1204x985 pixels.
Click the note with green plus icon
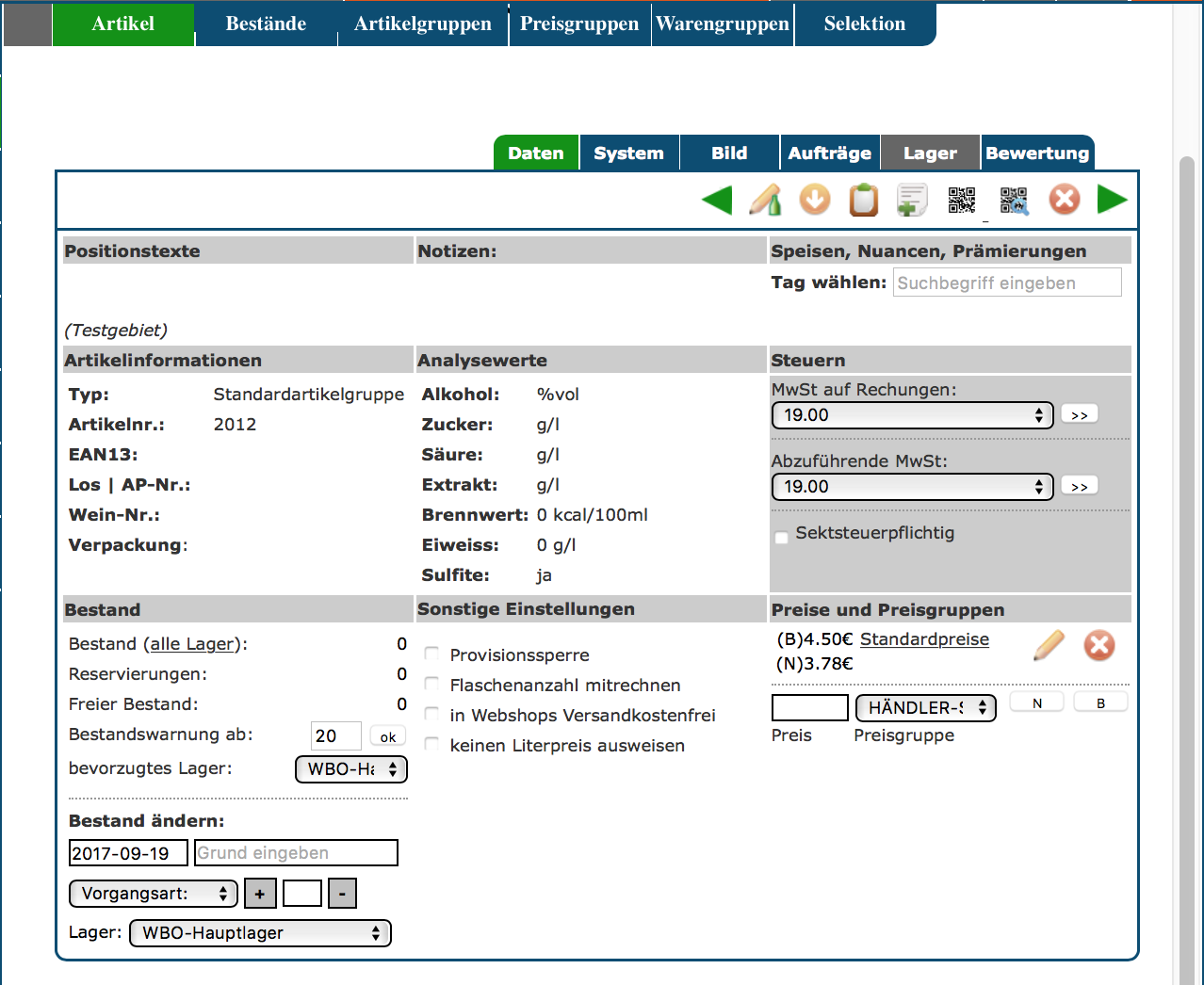tap(911, 200)
